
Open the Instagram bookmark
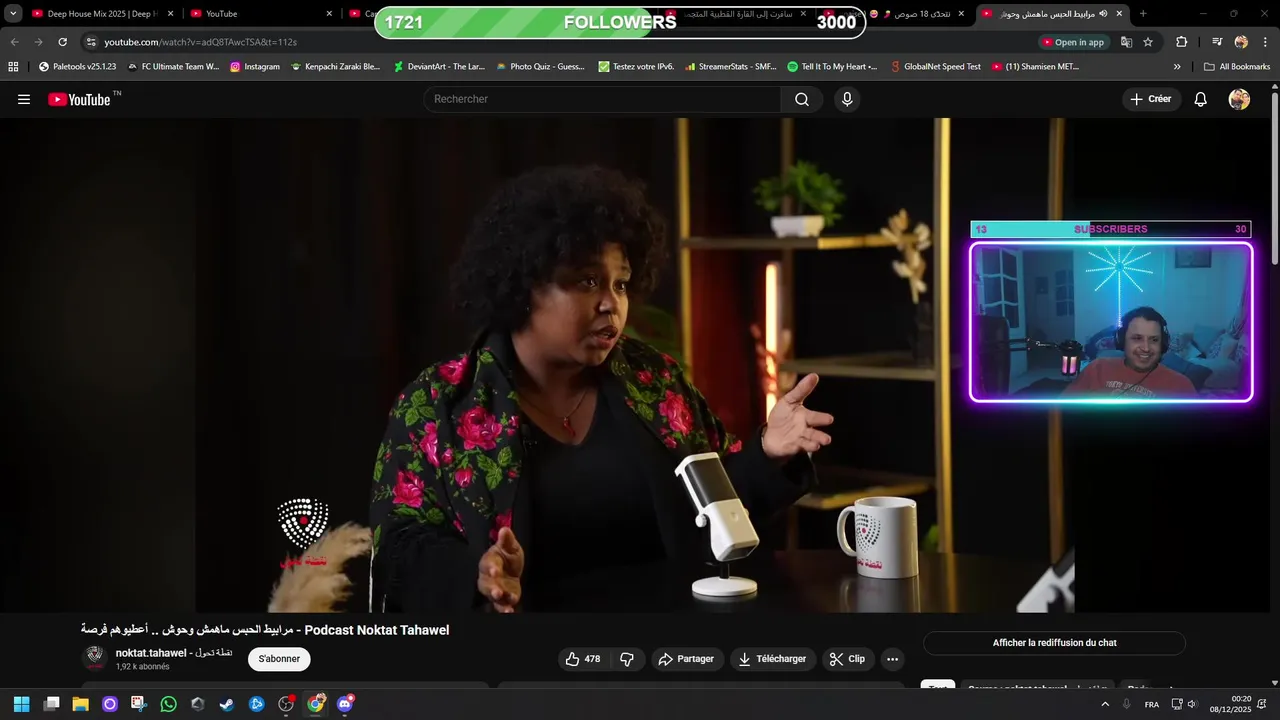tap(254, 67)
